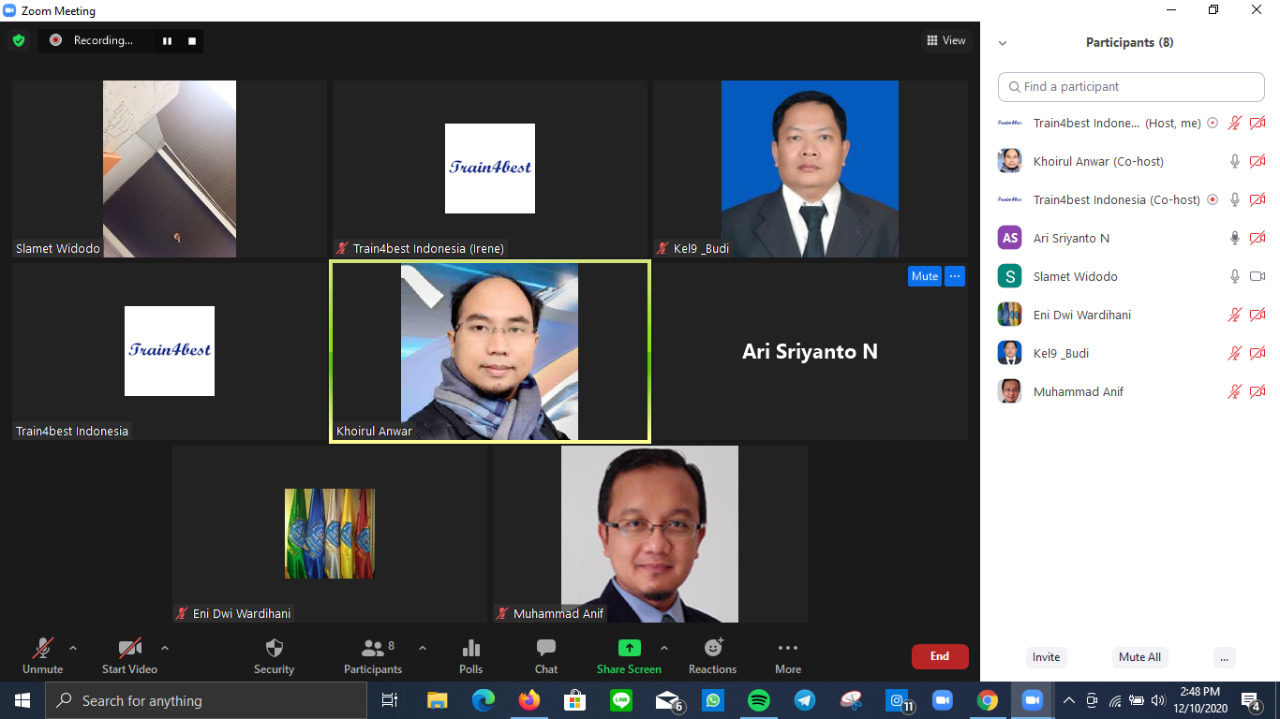This screenshot has width=1280, height=719.
Task: Unmute your microphone
Action: click(x=42, y=656)
